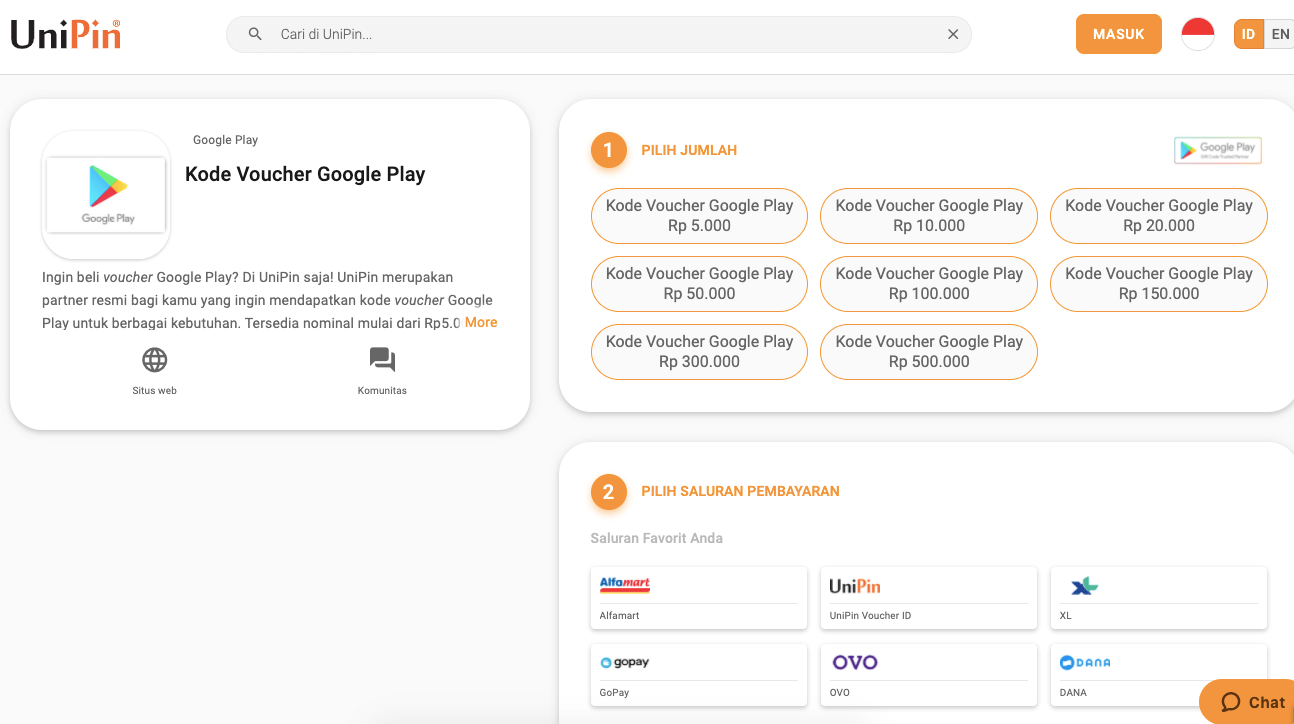Open the Chat support button
This screenshot has width=1294, height=724.
(x=1250, y=702)
